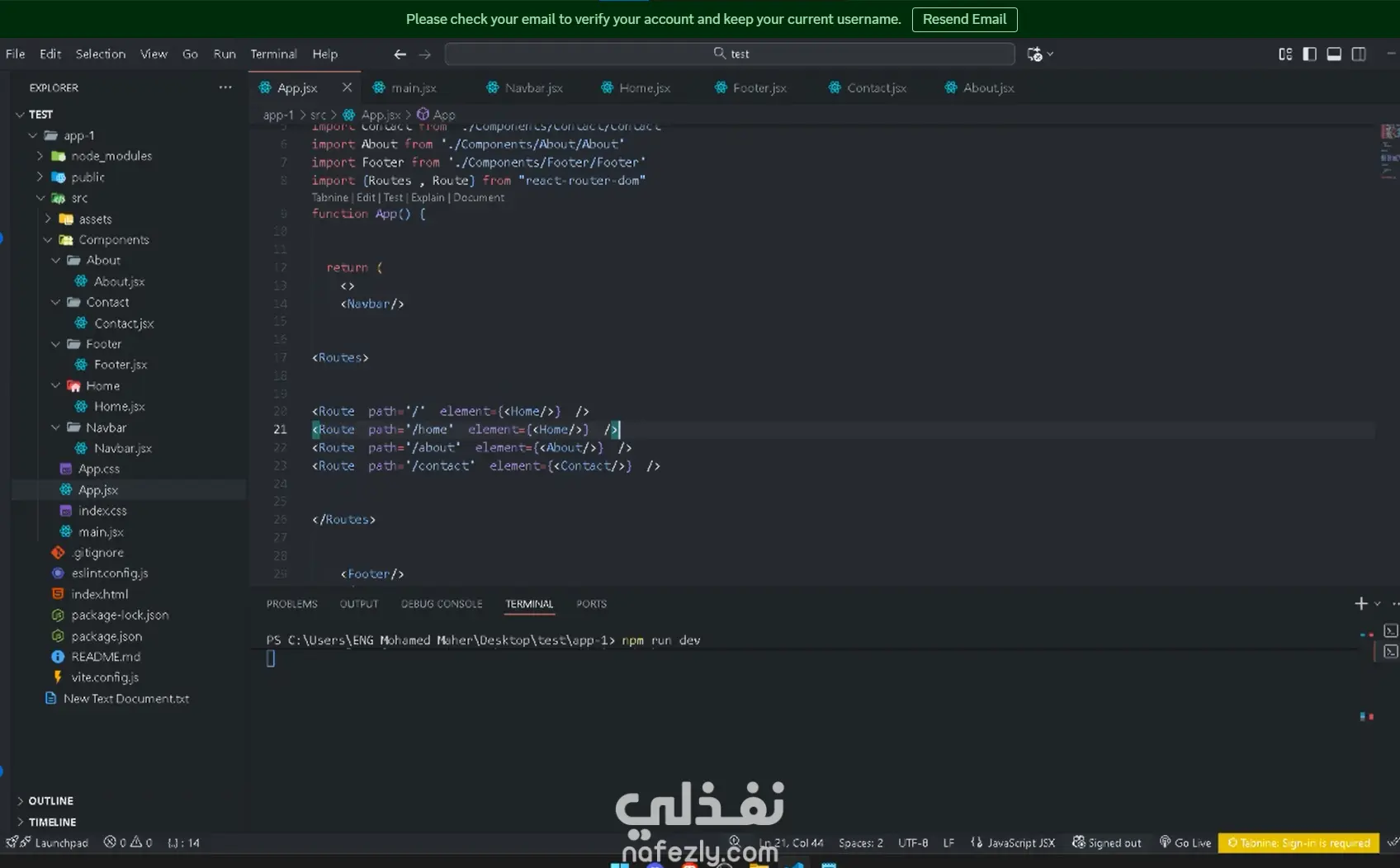The width and height of the screenshot is (1400, 868).
Task: Expand the public folder
Action: point(40,177)
